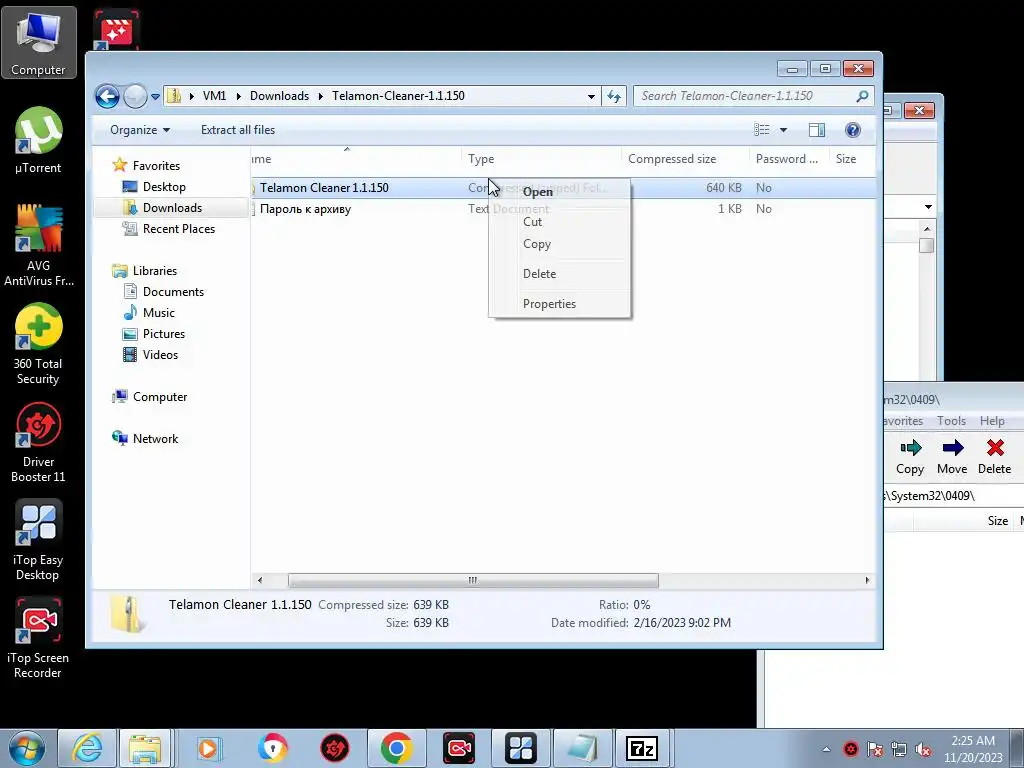Viewport: 1024px width, 768px height.
Task: Open dropdown arrow in background window
Action: (928, 207)
